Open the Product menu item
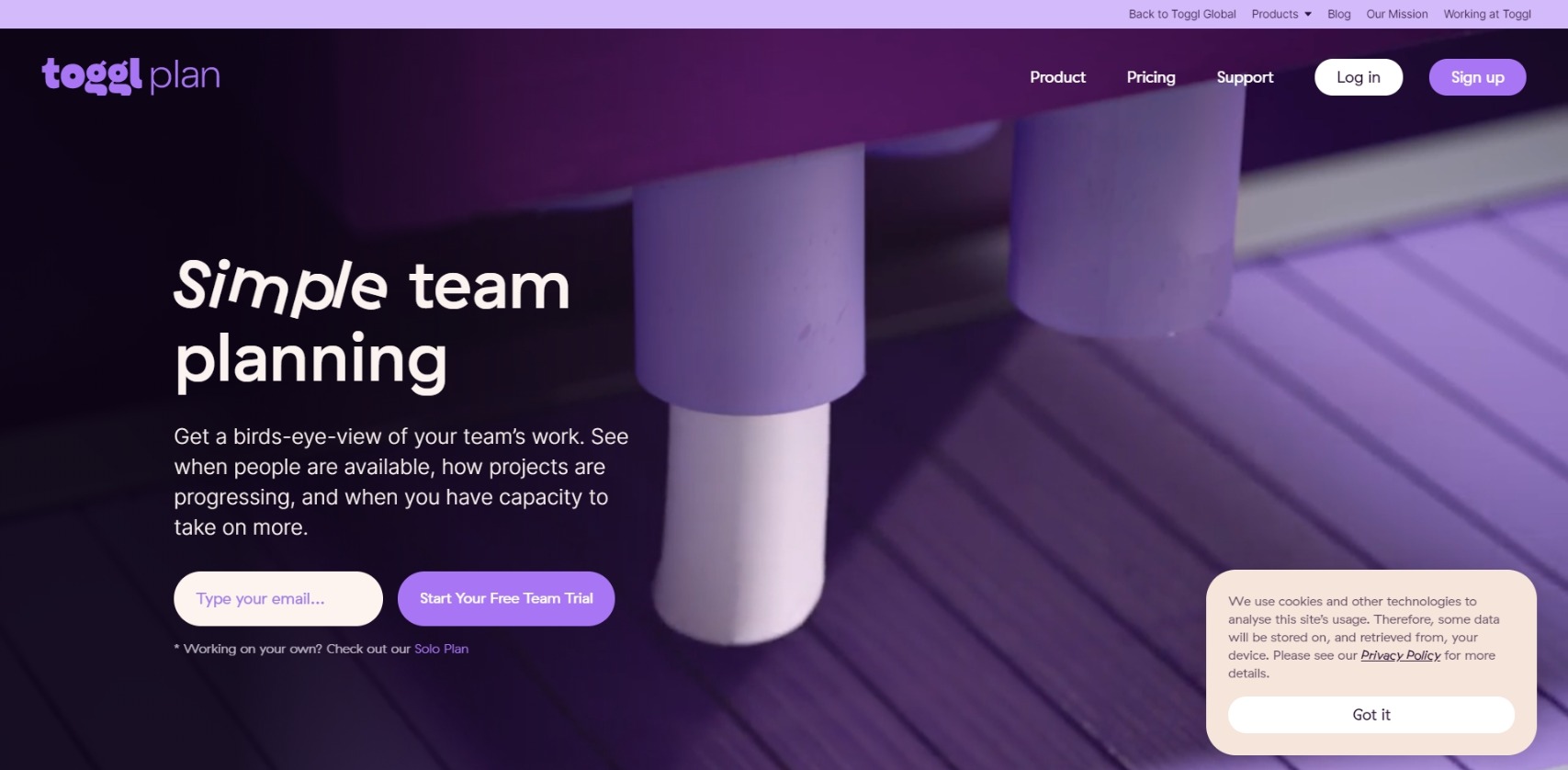Screen dimensions: 1568x770 tap(1057, 77)
